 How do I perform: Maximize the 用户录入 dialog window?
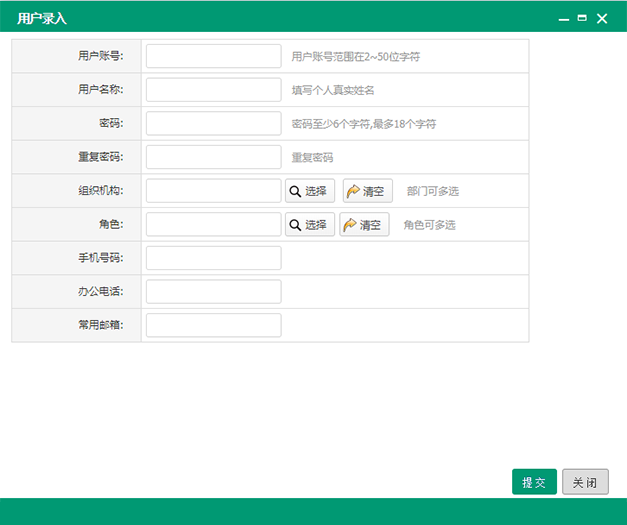pyautogui.click(x=582, y=18)
